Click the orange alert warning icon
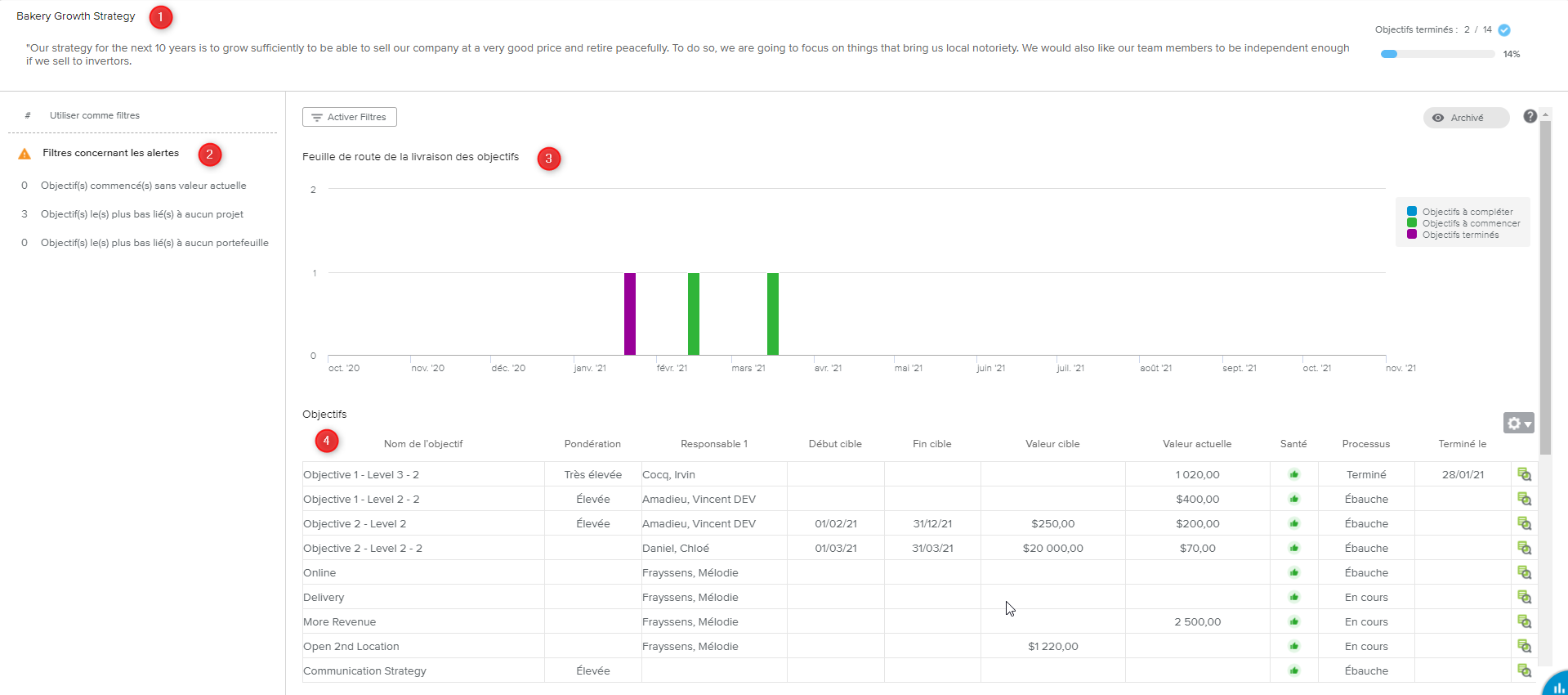This screenshot has height=695, width=1568. [25, 154]
